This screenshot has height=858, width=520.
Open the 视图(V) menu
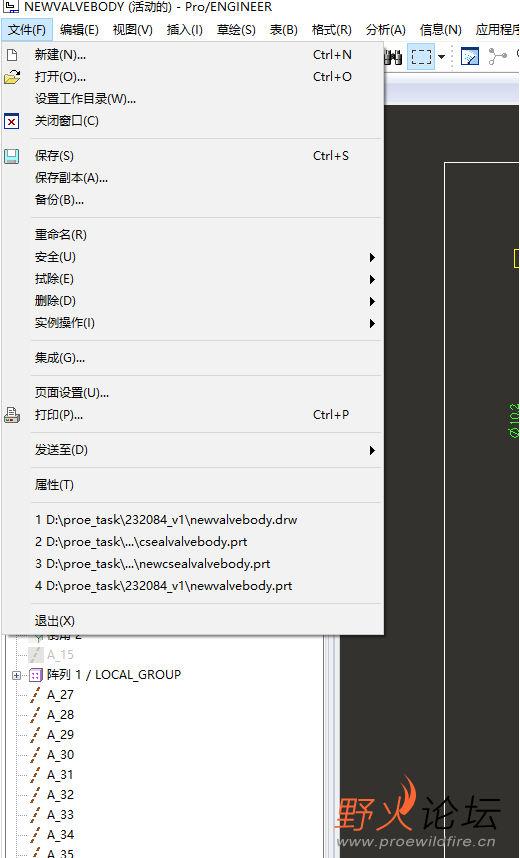tap(132, 30)
